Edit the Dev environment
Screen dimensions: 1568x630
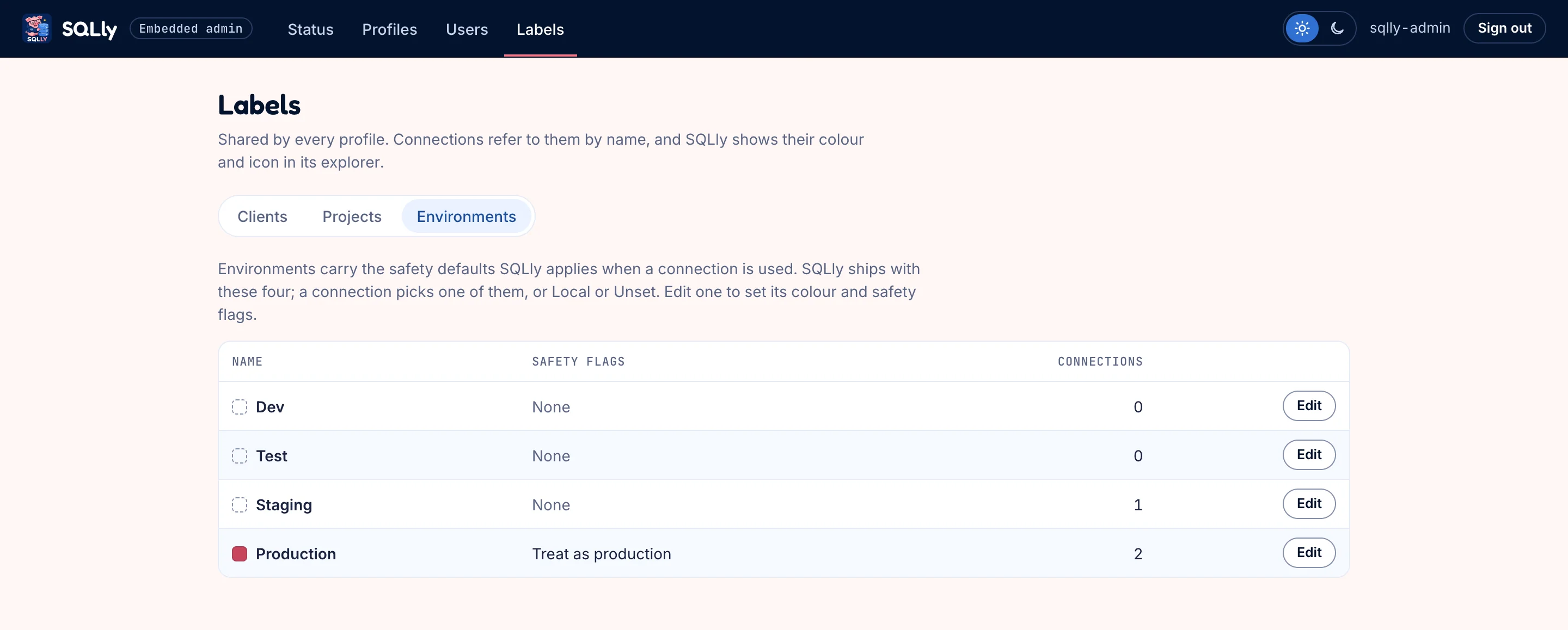(x=1309, y=406)
